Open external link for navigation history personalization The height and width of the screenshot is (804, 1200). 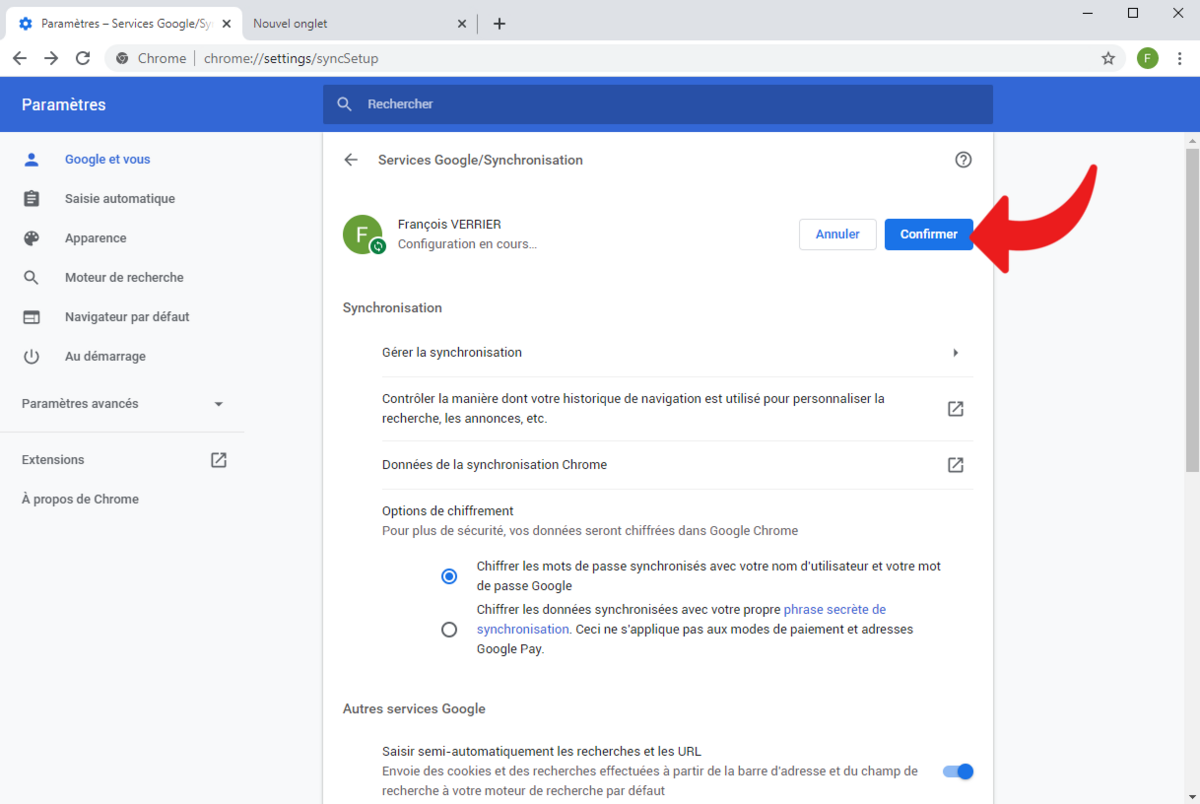coord(955,409)
